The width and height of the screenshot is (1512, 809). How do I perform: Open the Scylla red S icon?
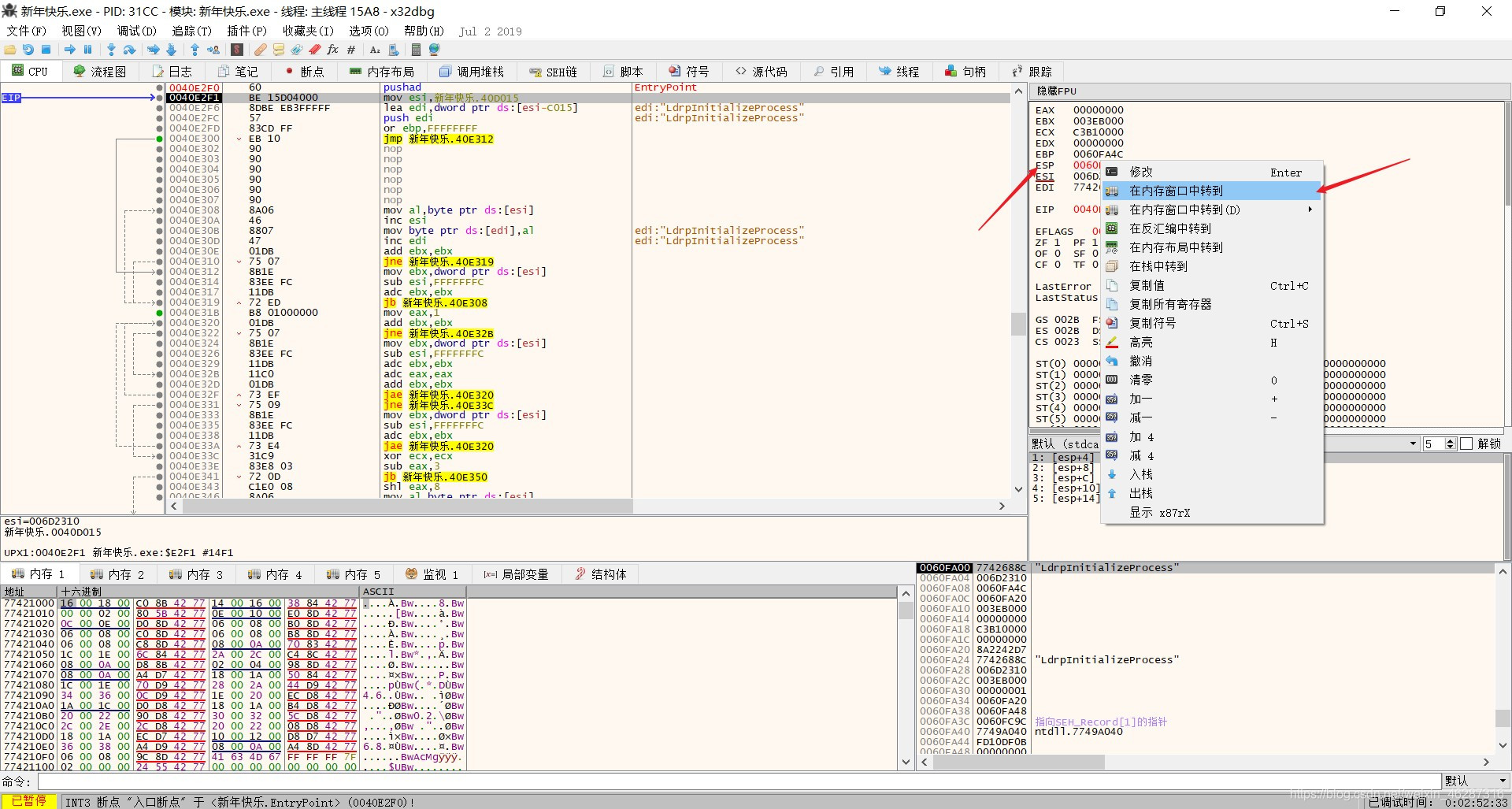point(236,50)
